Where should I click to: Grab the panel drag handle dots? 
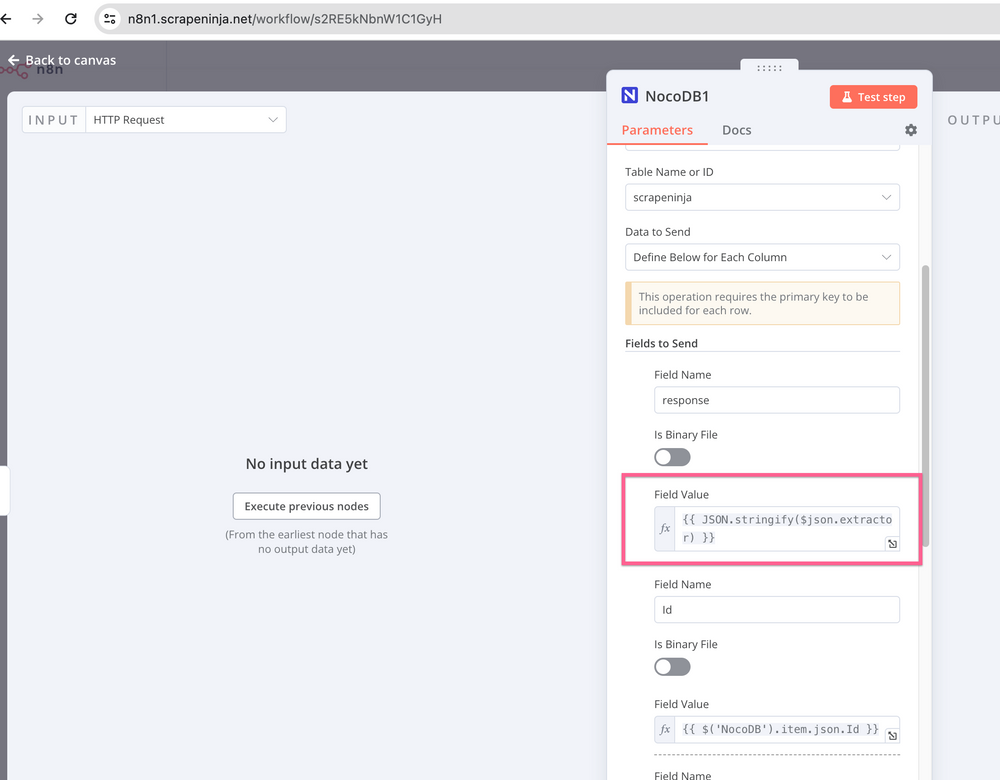[769, 68]
